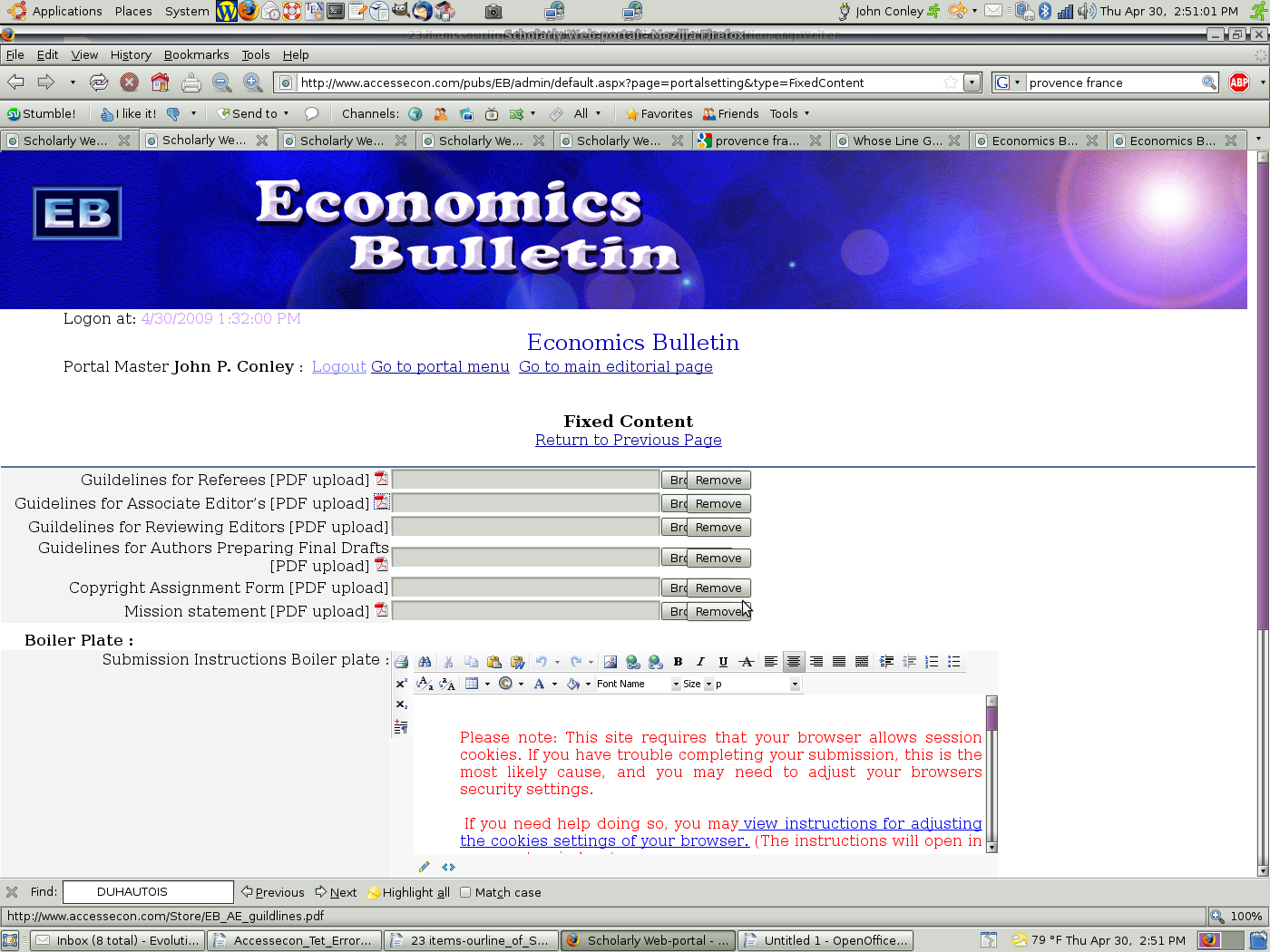Click the Insert Hyperlink globe icon
Image resolution: width=1270 pixels, height=952 pixels.
pos(633,662)
